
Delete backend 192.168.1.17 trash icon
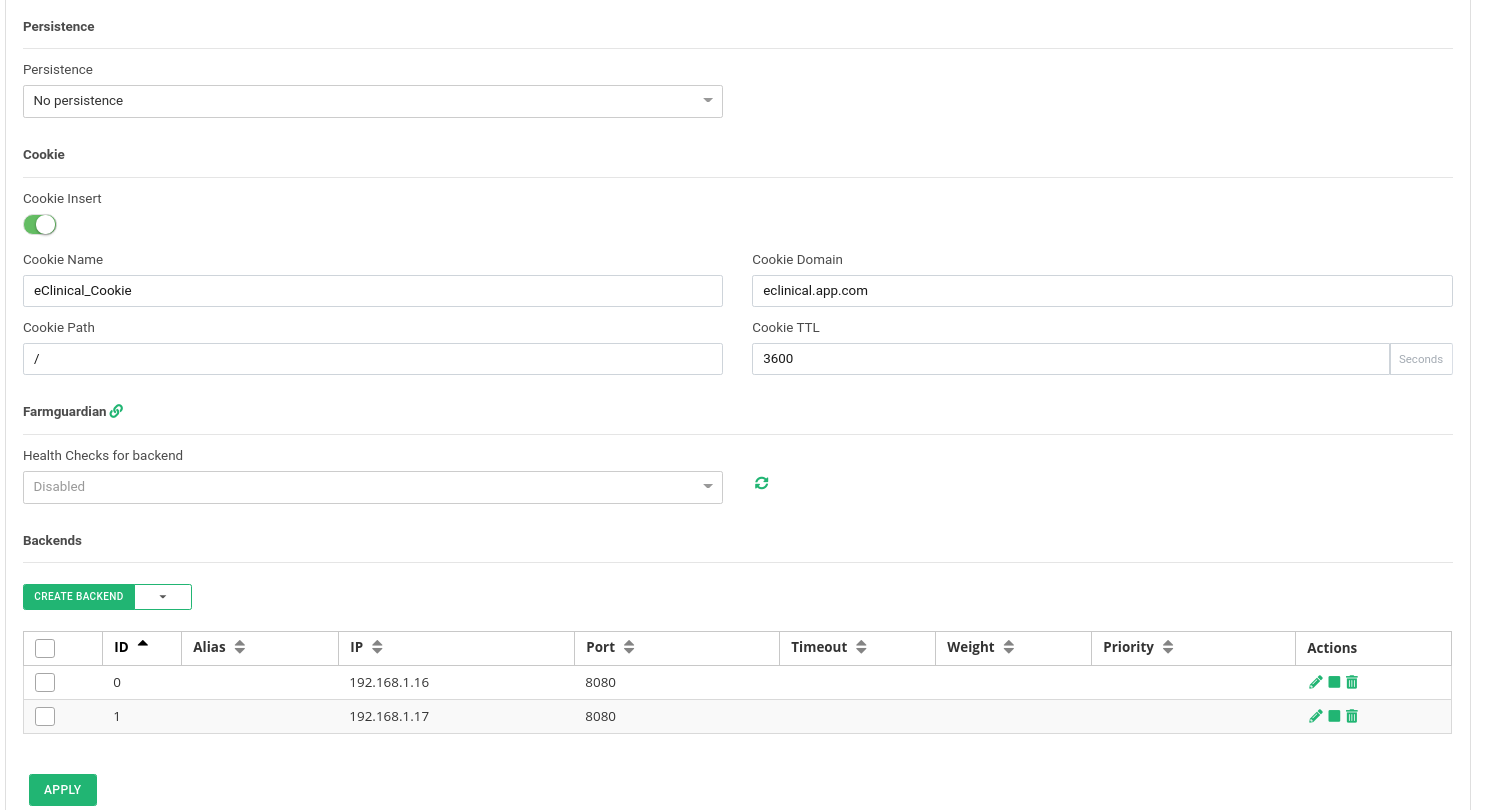(x=1352, y=716)
